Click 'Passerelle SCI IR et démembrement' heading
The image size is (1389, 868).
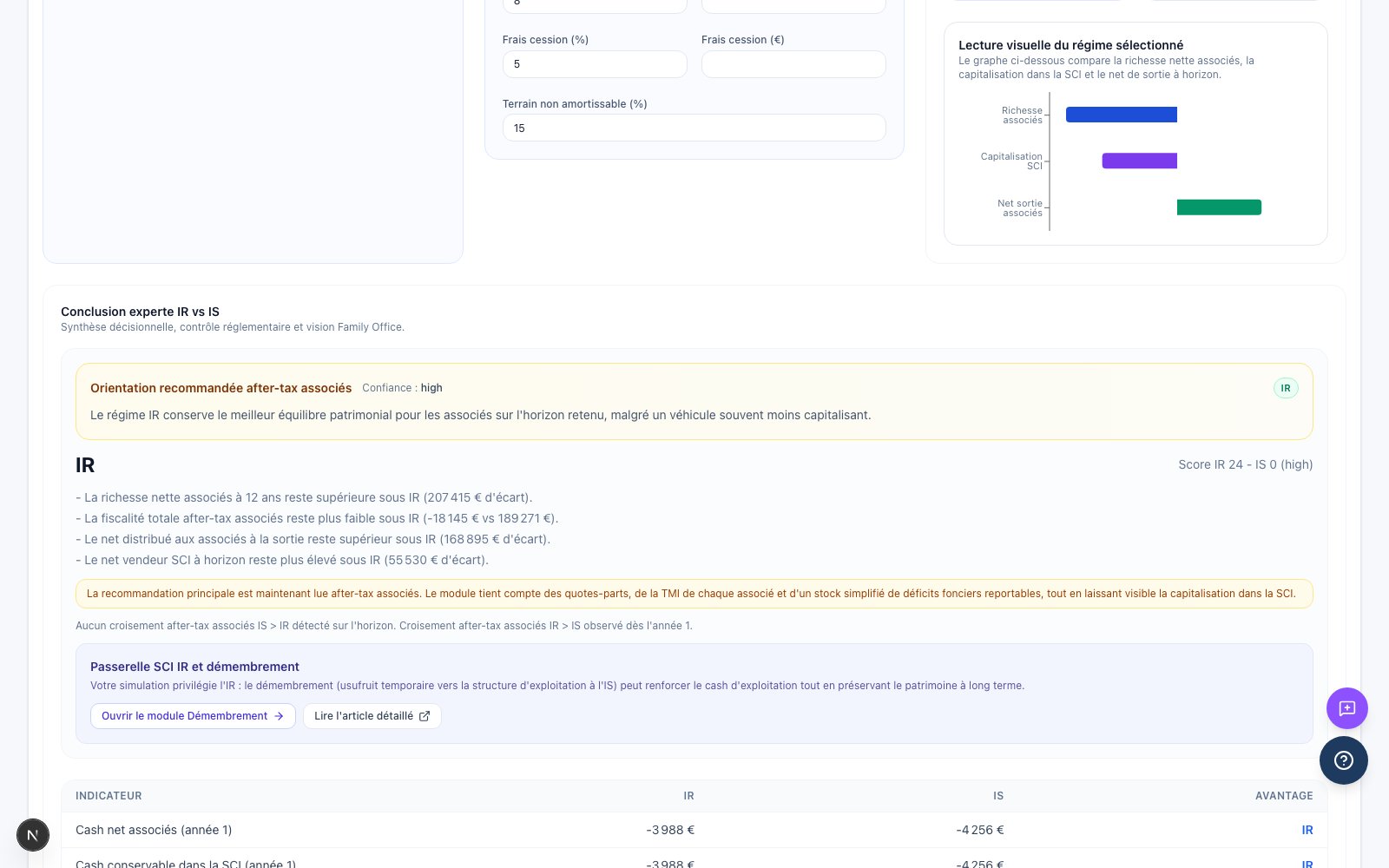[194, 667]
